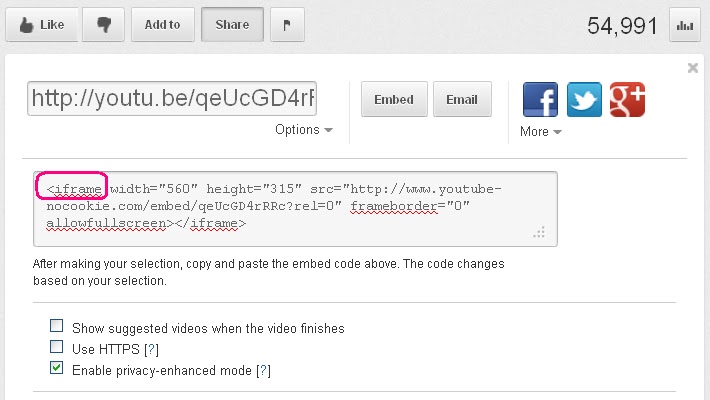Share the video on Twitter
The width and height of the screenshot is (710, 400).
point(584,100)
